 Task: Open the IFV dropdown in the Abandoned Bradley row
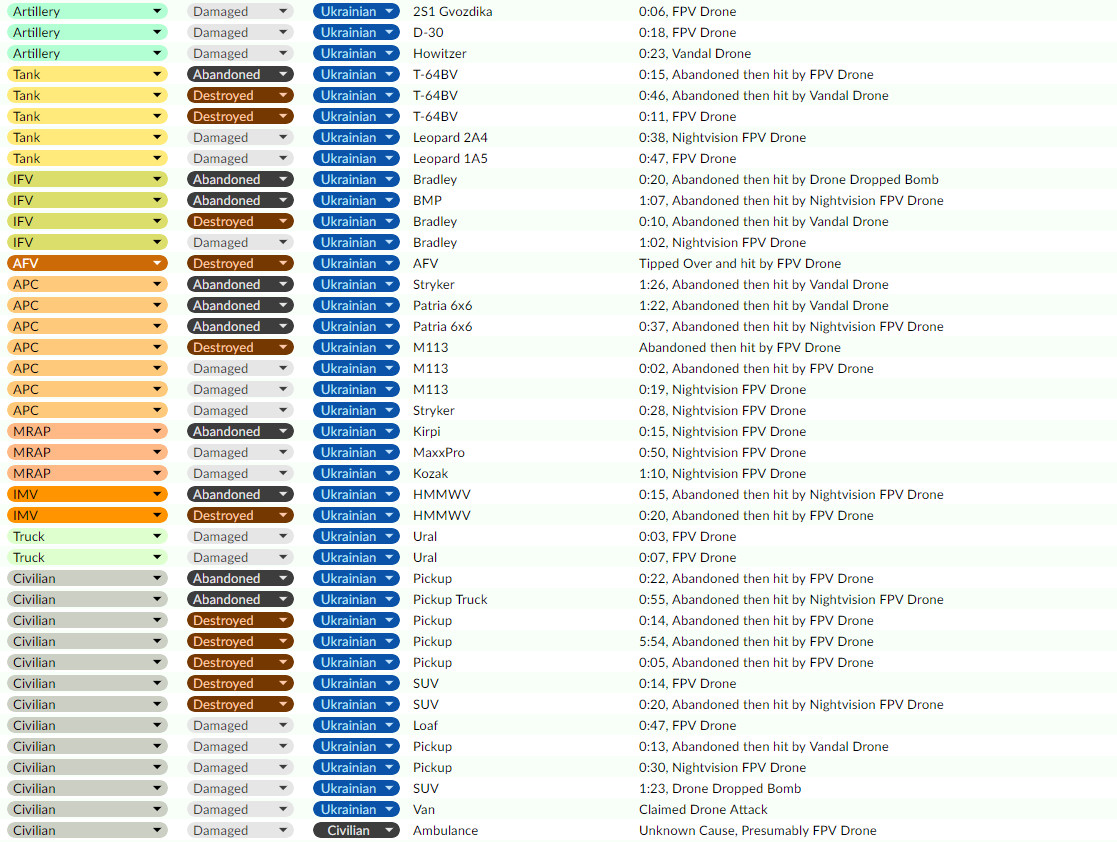pyautogui.click(x=88, y=180)
